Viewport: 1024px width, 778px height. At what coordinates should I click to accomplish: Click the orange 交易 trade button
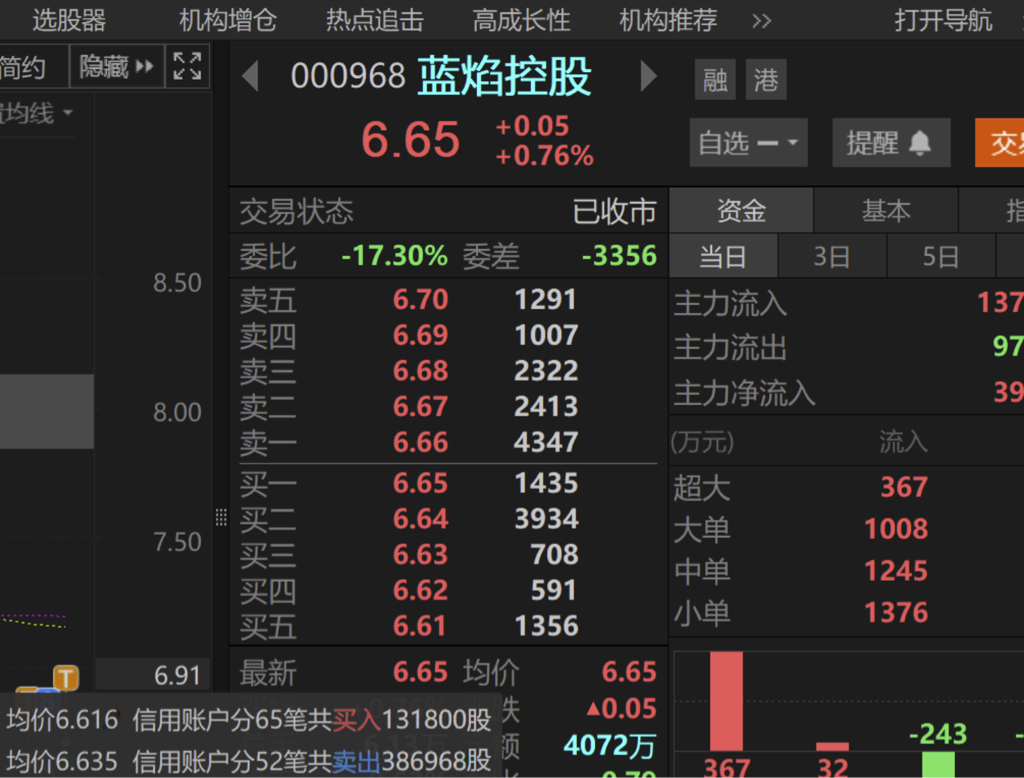999,143
